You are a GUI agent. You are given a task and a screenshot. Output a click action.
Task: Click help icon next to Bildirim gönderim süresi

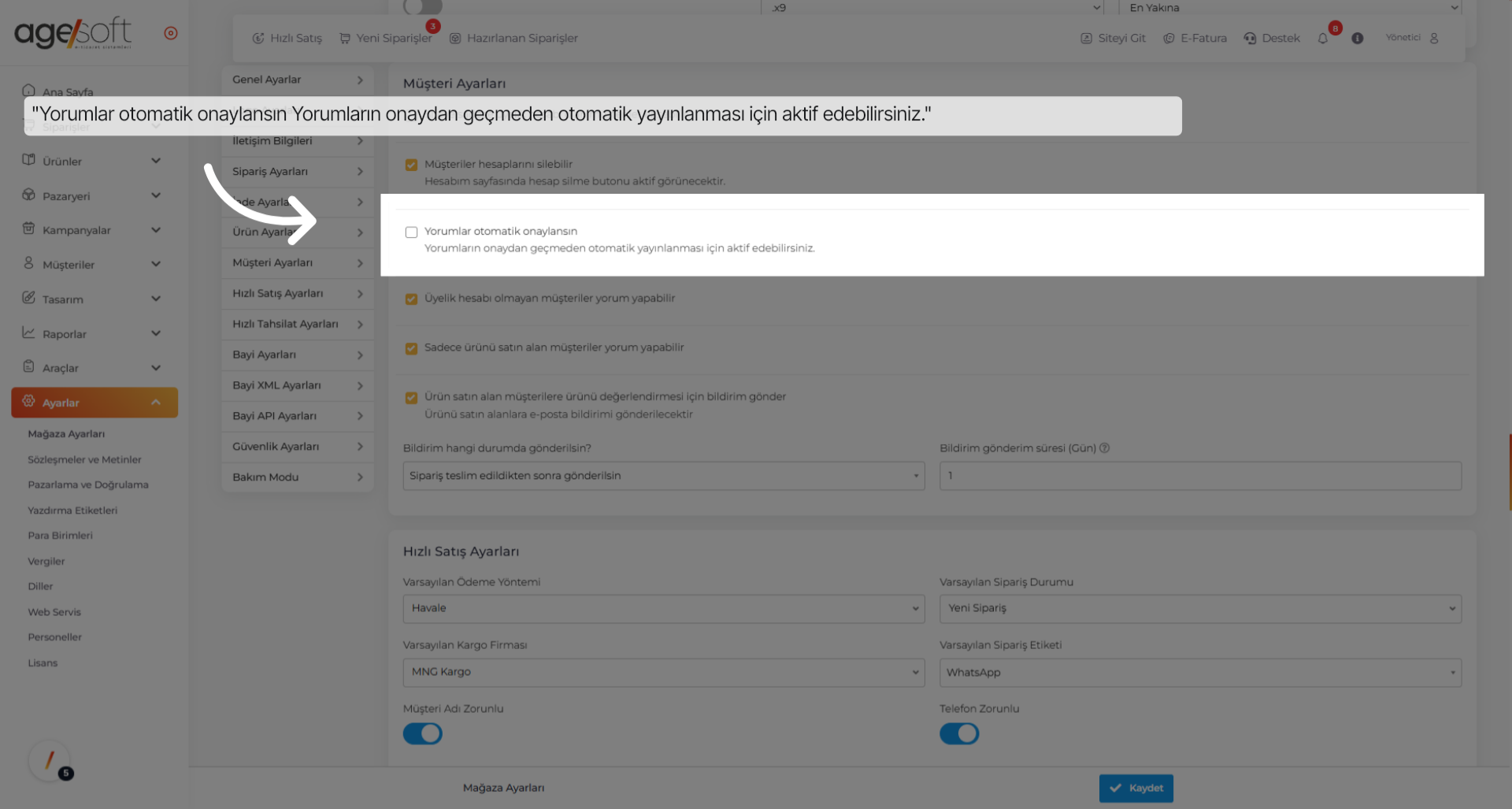[x=1104, y=447]
